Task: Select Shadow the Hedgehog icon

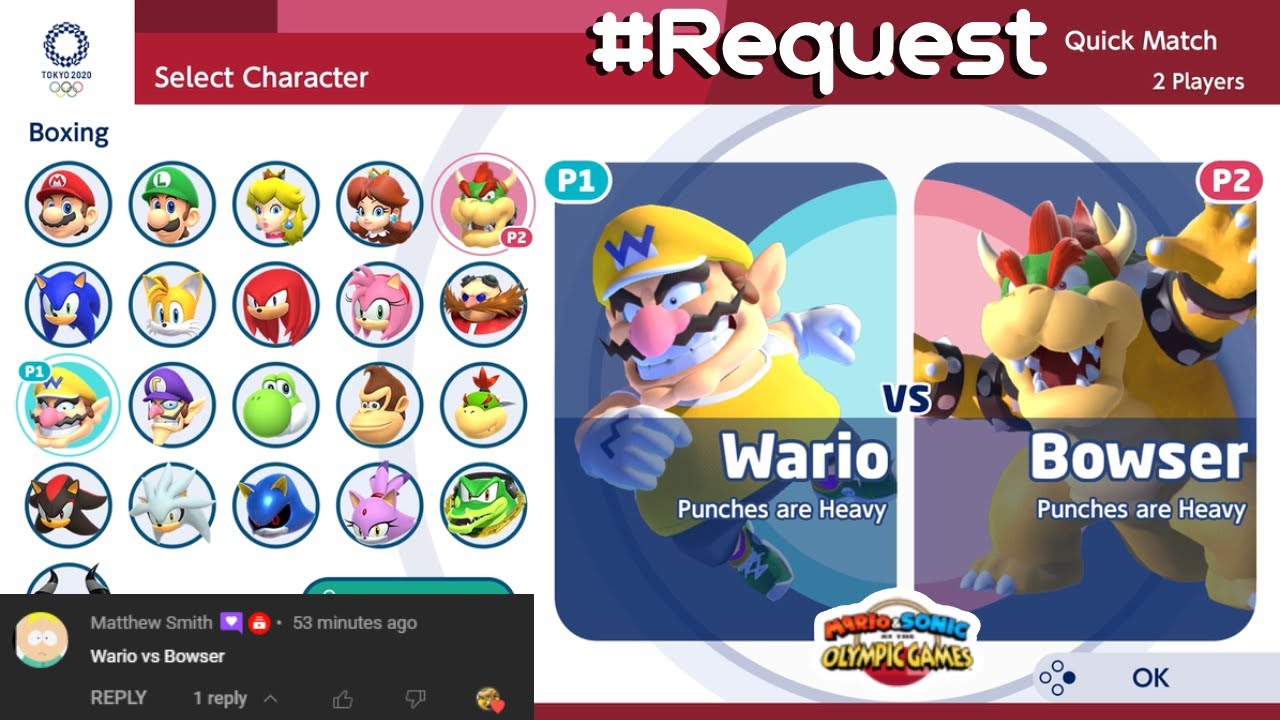Action: click(x=68, y=505)
